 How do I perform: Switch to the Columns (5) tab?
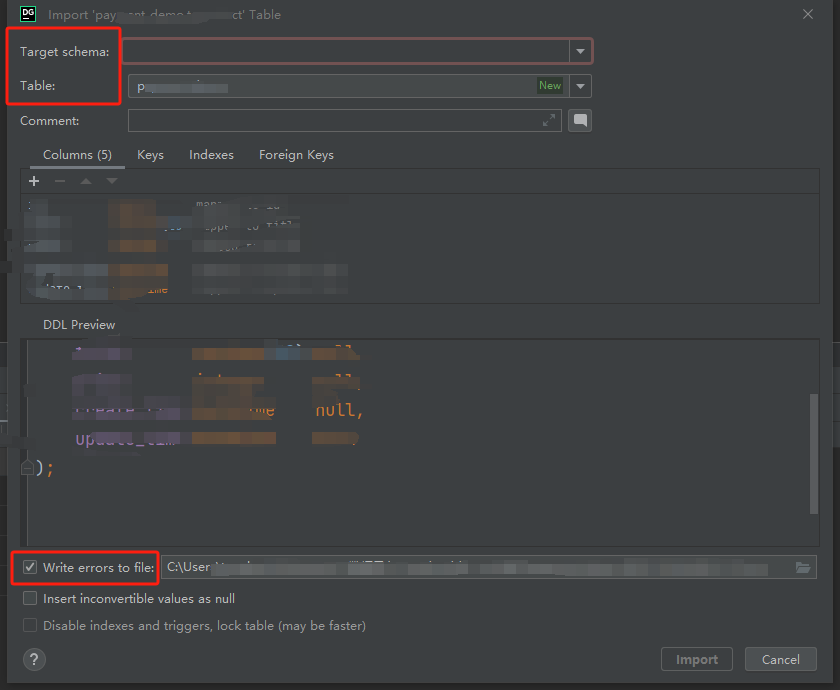point(77,155)
